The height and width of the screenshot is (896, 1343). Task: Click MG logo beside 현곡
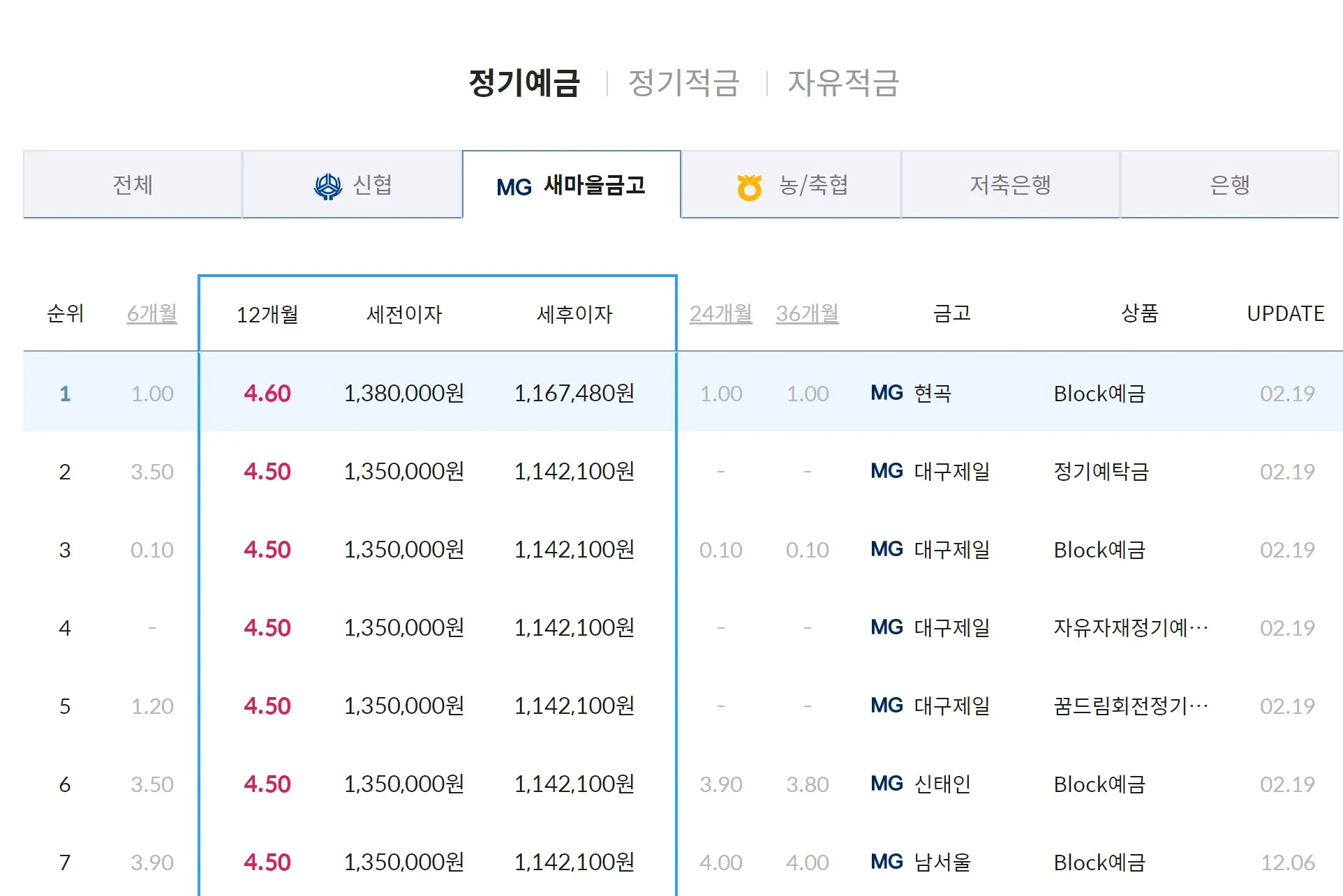(886, 393)
